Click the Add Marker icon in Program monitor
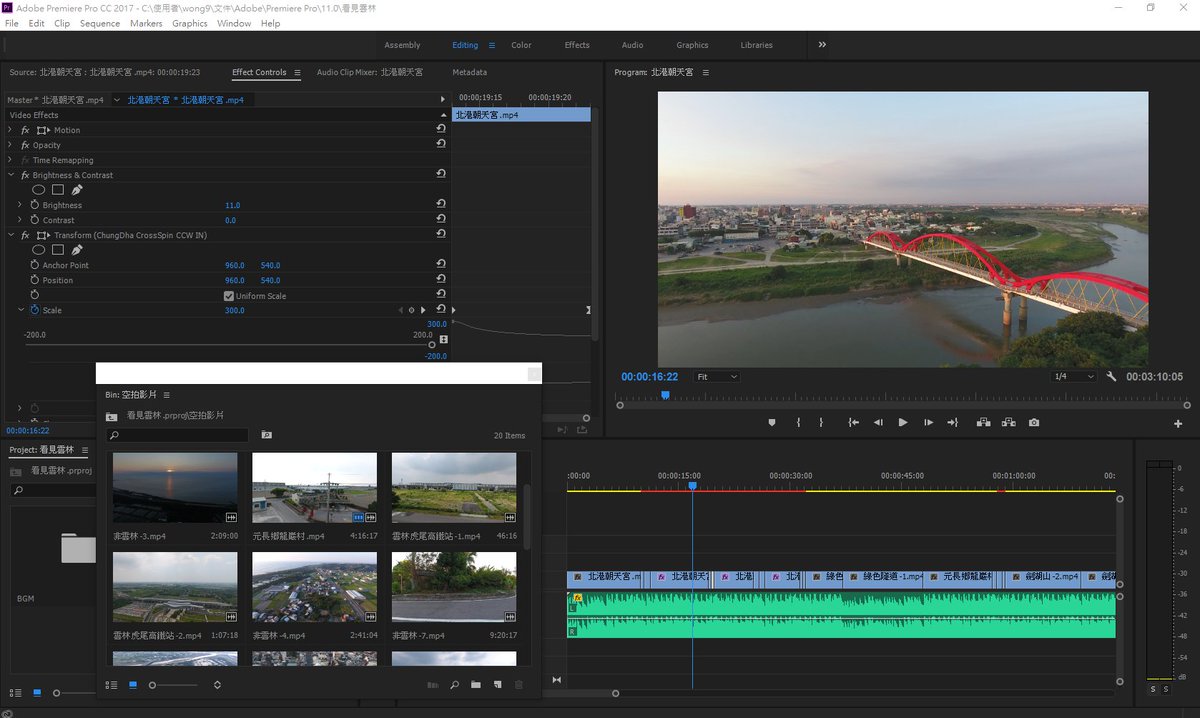 click(x=771, y=423)
